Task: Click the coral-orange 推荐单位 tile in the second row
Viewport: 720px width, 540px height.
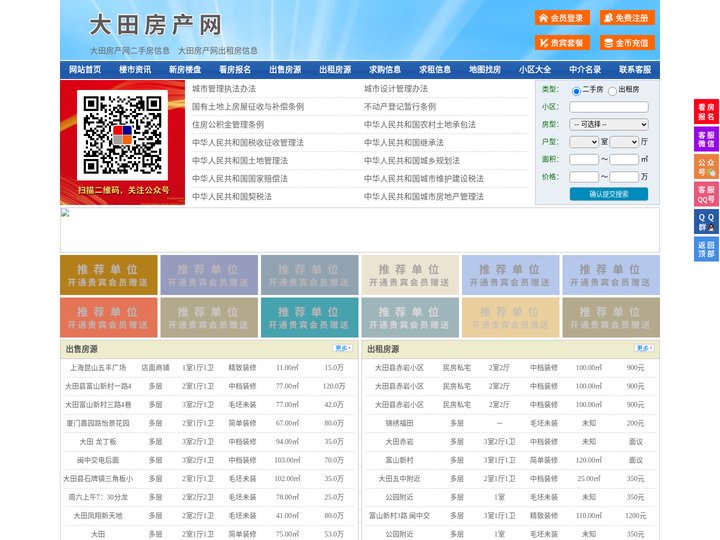Action: (x=109, y=318)
